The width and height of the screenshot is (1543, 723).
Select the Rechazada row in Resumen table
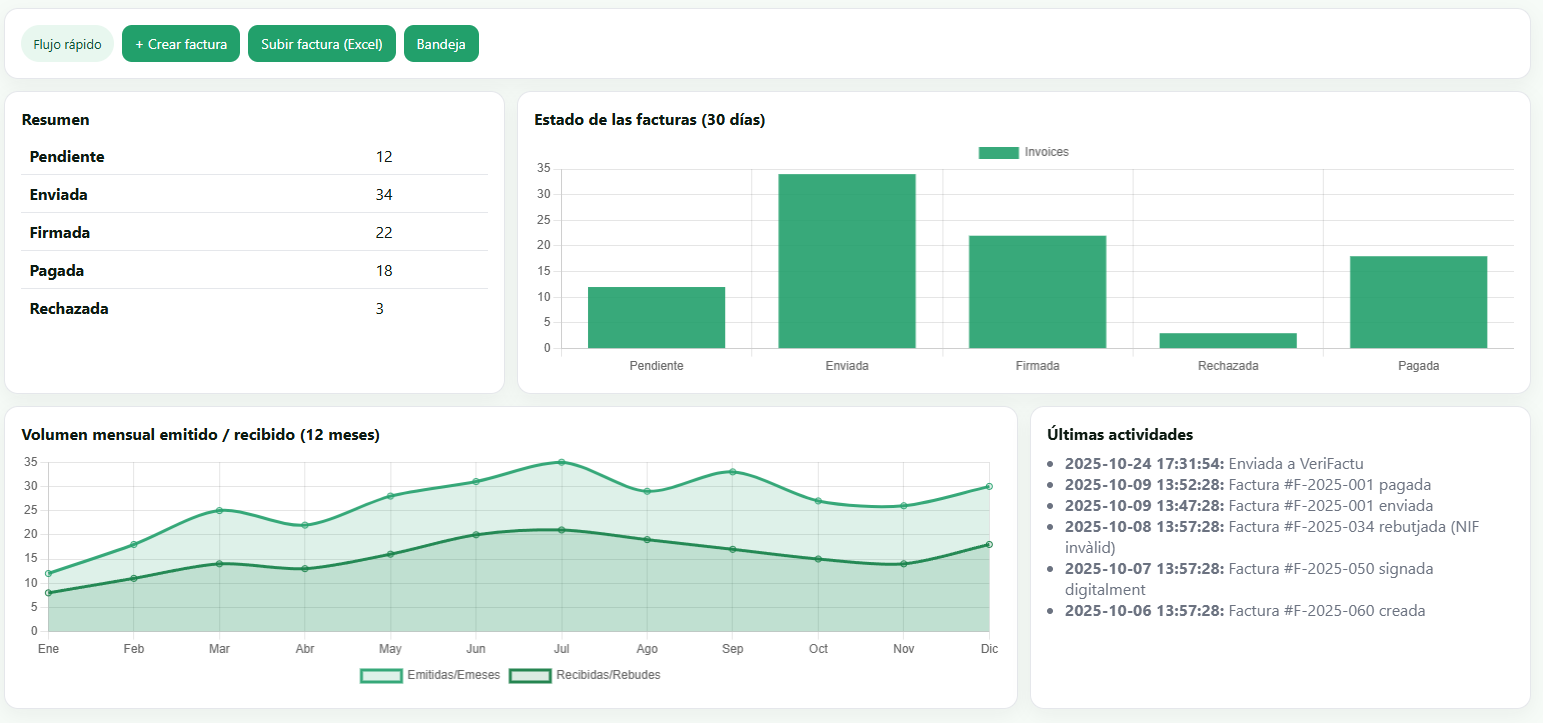point(254,309)
